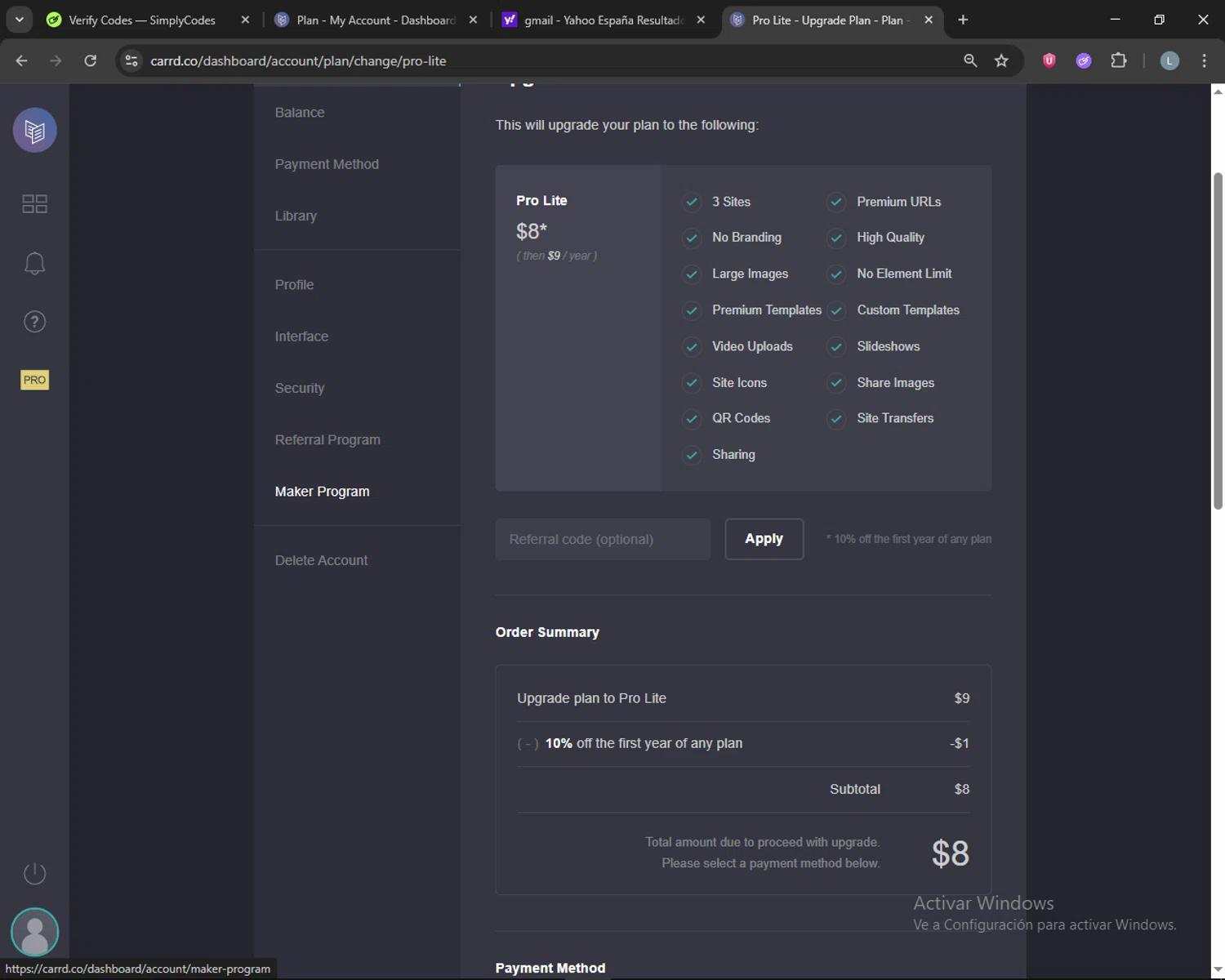Screen dimensions: 1225x980
Task: Click the page vertical scrollbar thumb
Action: tap(1218, 341)
